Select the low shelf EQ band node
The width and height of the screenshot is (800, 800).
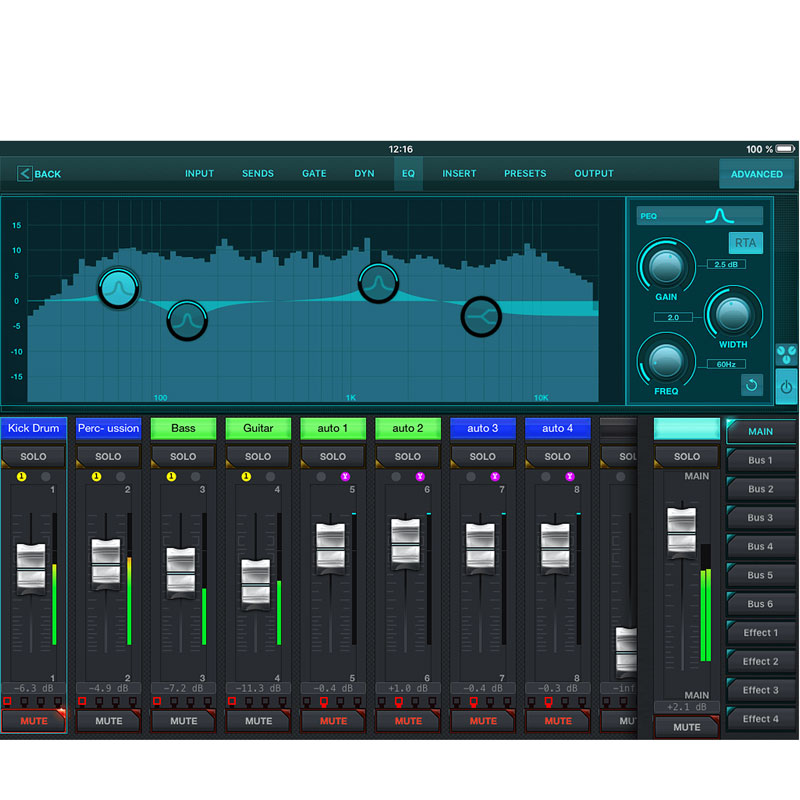tap(481, 316)
